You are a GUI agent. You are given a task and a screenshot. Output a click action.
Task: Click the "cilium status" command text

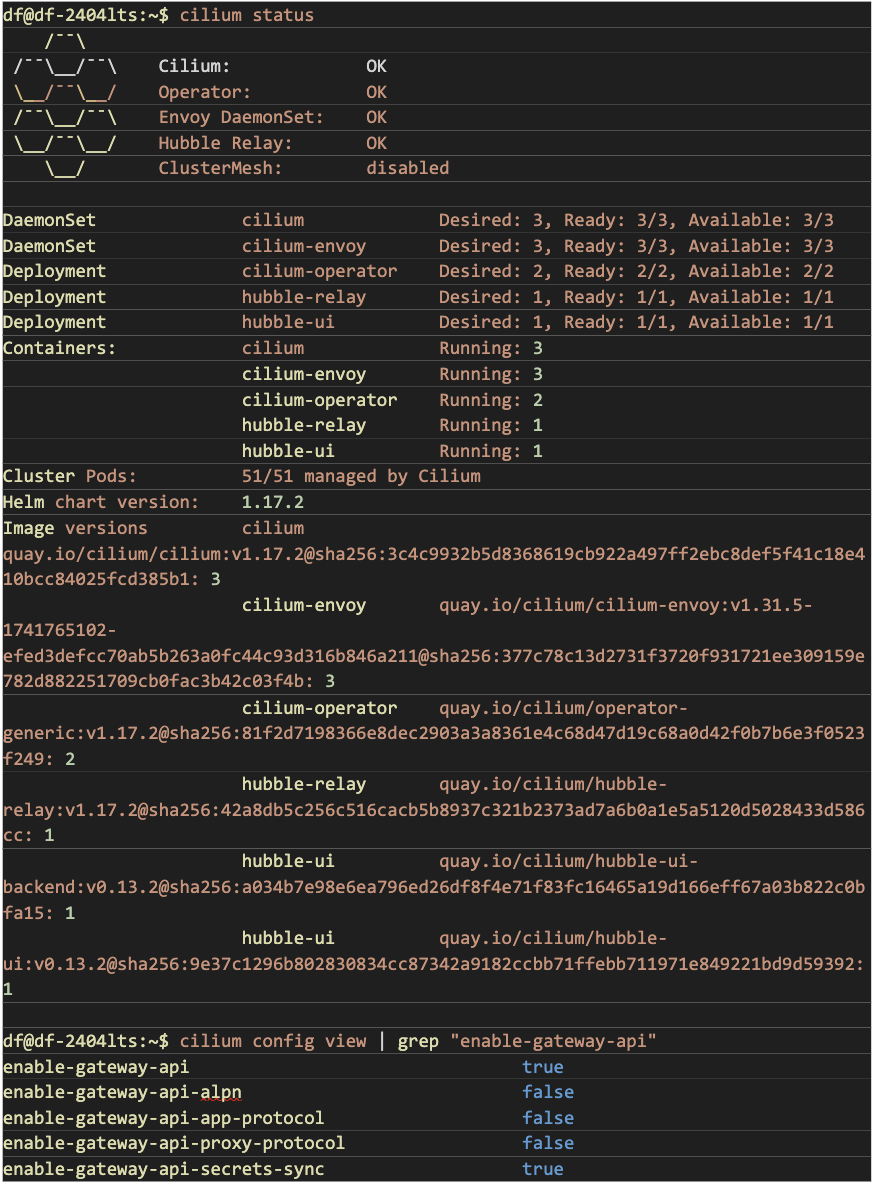(x=246, y=15)
